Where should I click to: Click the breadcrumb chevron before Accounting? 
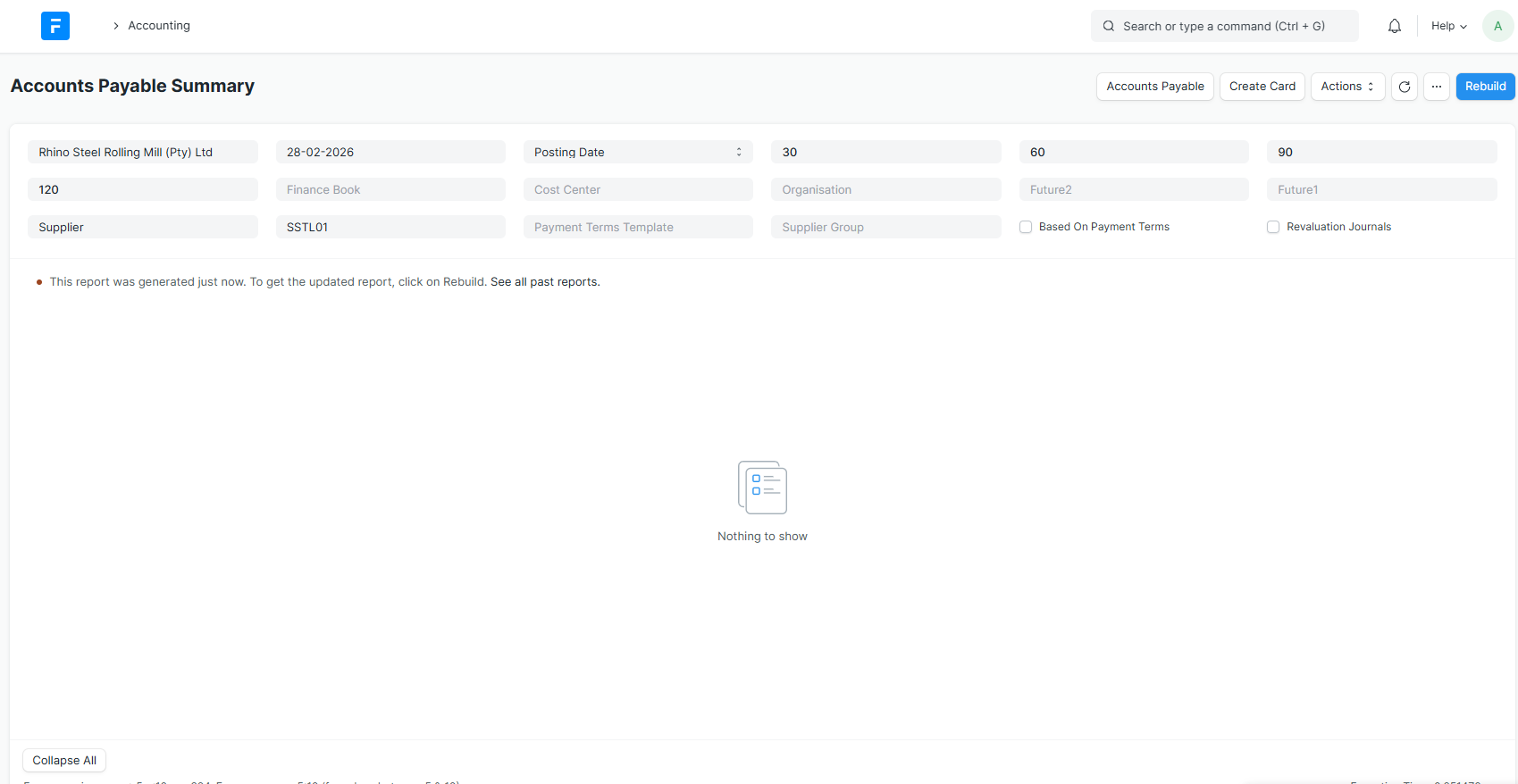pyautogui.click(x=116, y=26)
